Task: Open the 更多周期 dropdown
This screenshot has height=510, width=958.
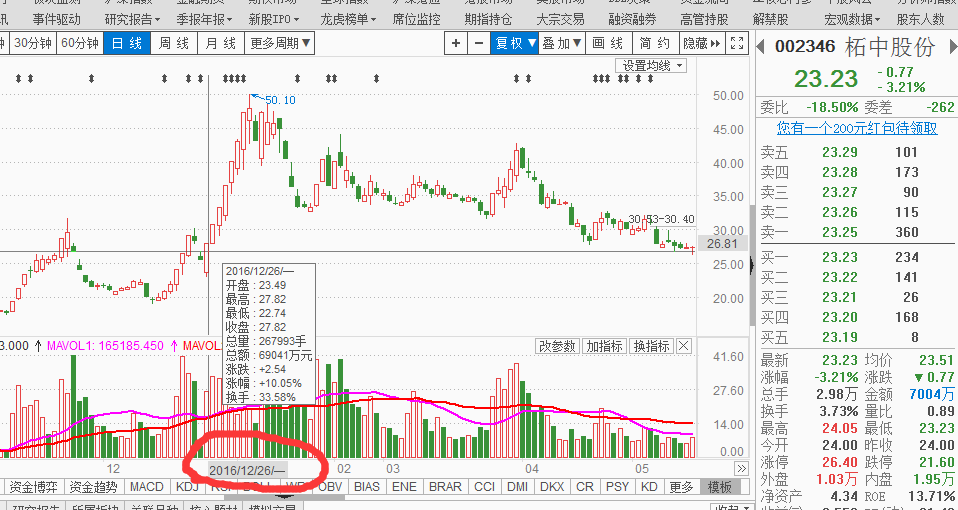Action: pos(280,43)
